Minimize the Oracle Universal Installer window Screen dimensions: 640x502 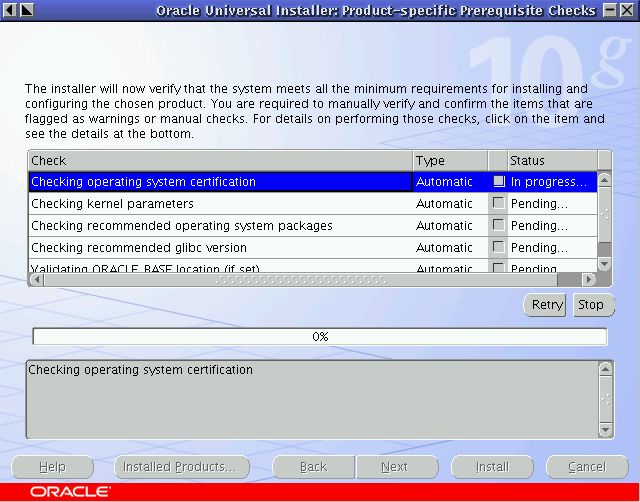tap(610, 10)
